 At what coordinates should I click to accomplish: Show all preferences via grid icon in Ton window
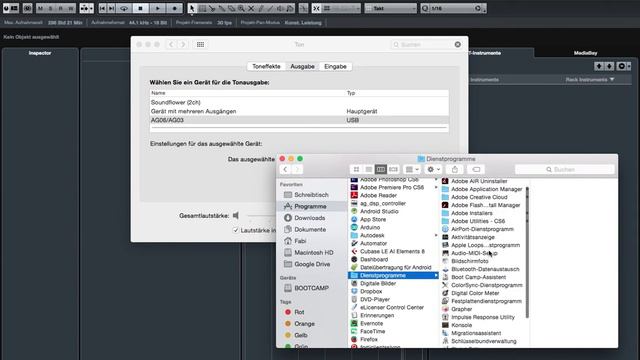(200, 44)
